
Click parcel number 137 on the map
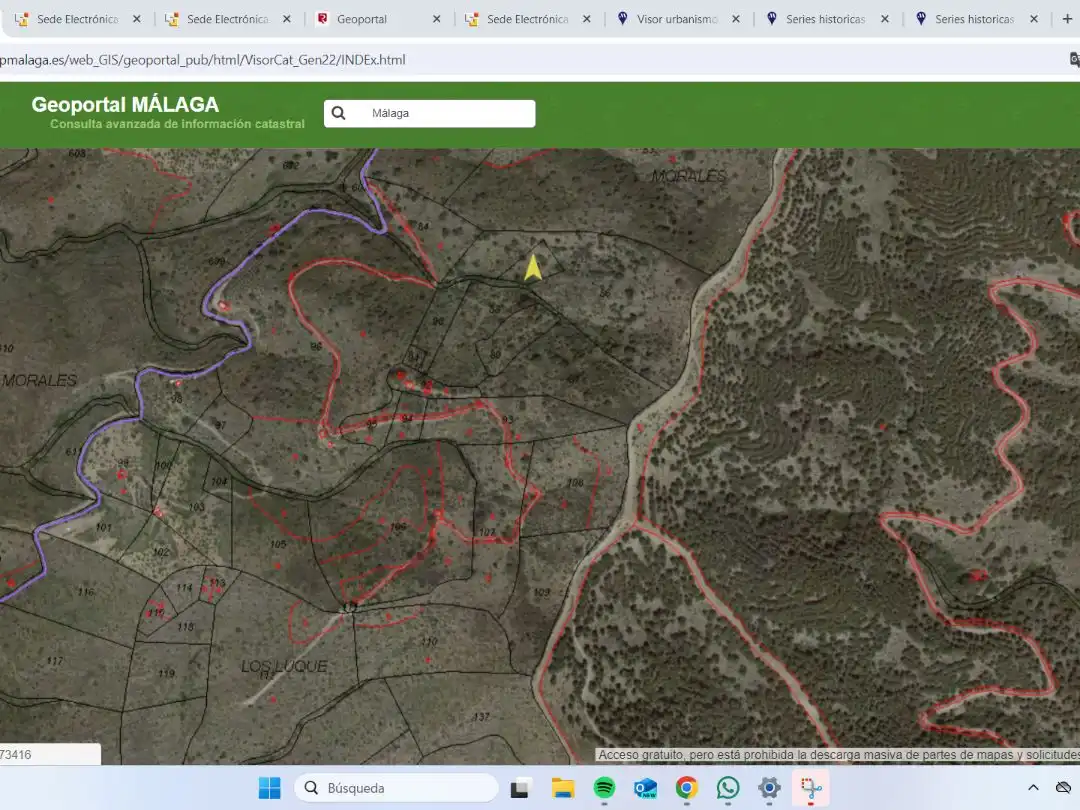tap(481, 717)
